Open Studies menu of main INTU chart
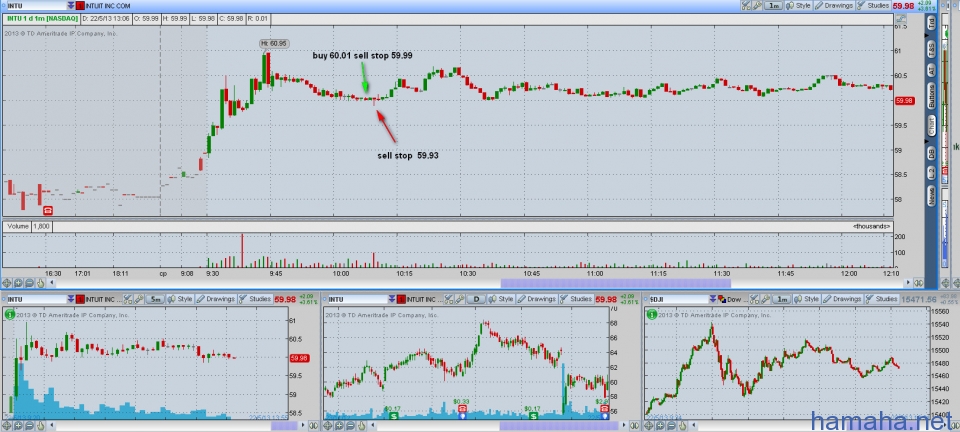Image resolution: width=960 pixels, height=432 pixels. [x=873, y=6]
